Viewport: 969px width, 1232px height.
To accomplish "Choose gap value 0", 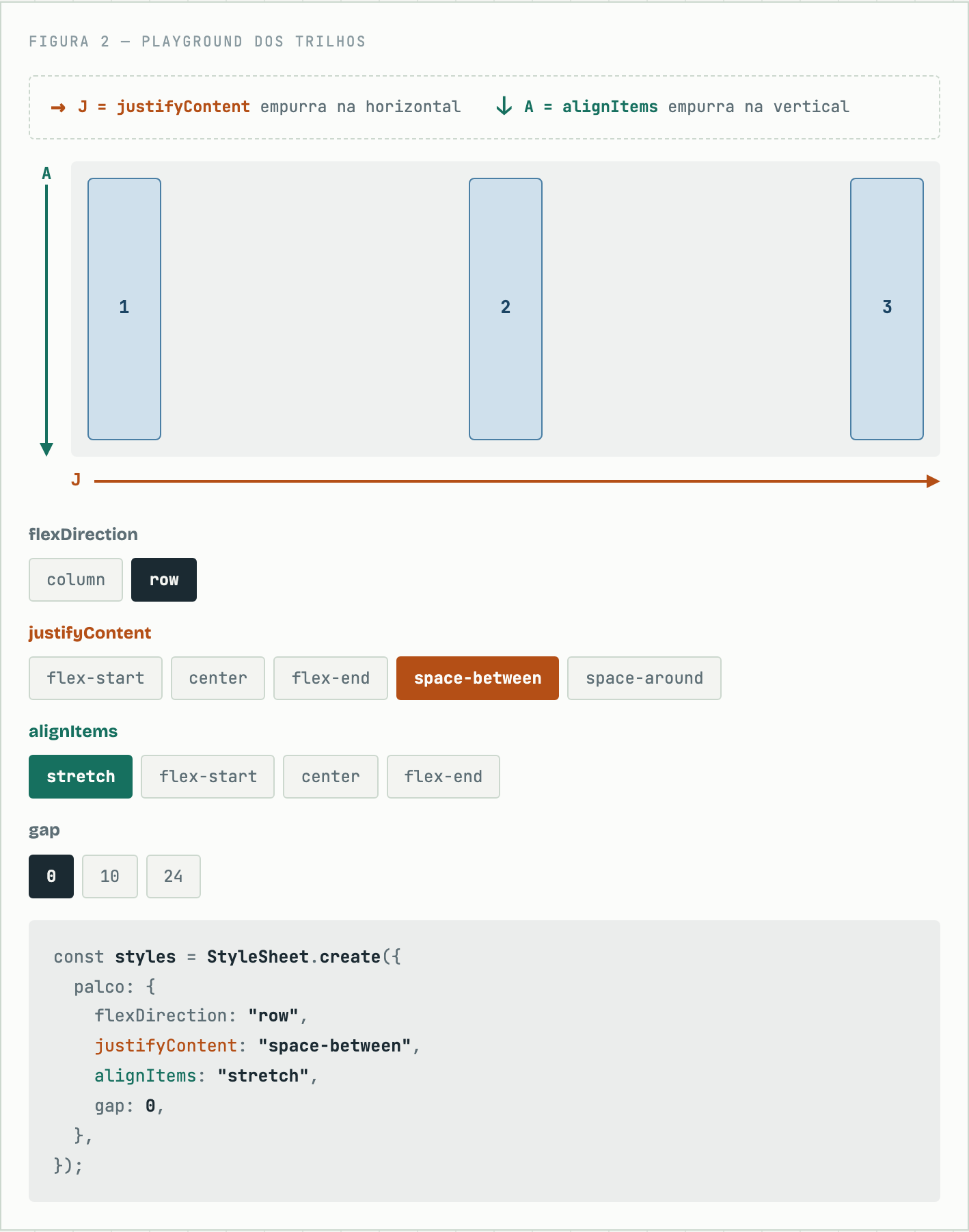I will [x=51, y=876].
